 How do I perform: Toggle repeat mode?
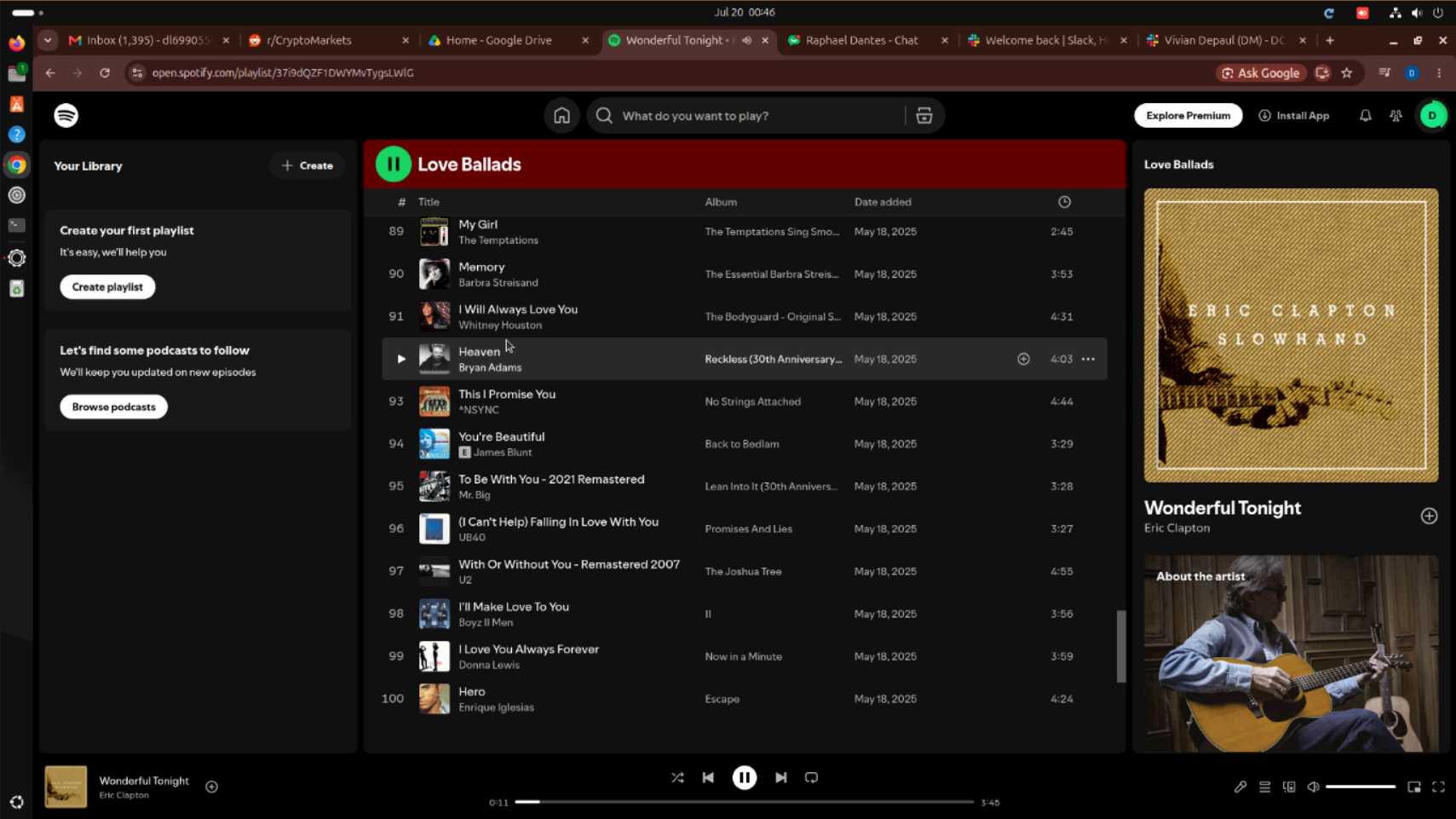pyautogui.click(x=811, y=777)
